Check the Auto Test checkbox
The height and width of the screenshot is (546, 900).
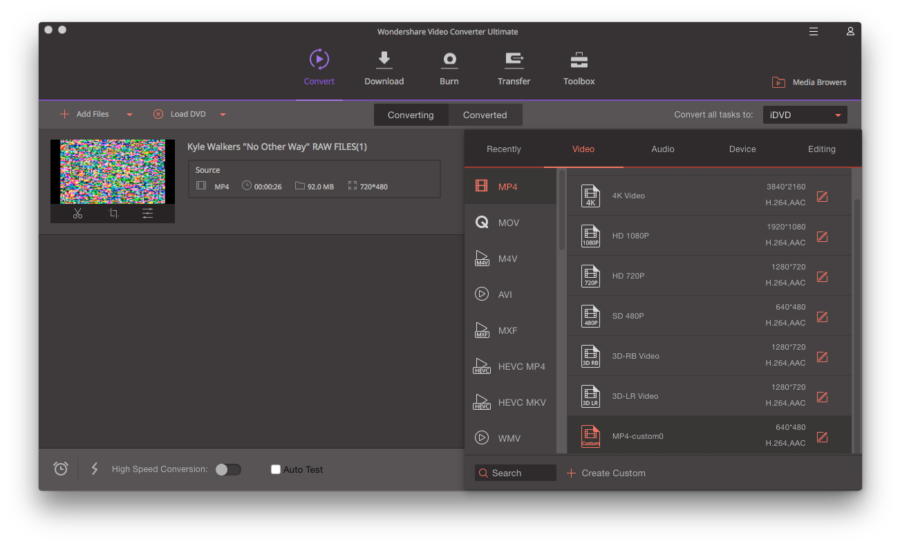point(276,470)
